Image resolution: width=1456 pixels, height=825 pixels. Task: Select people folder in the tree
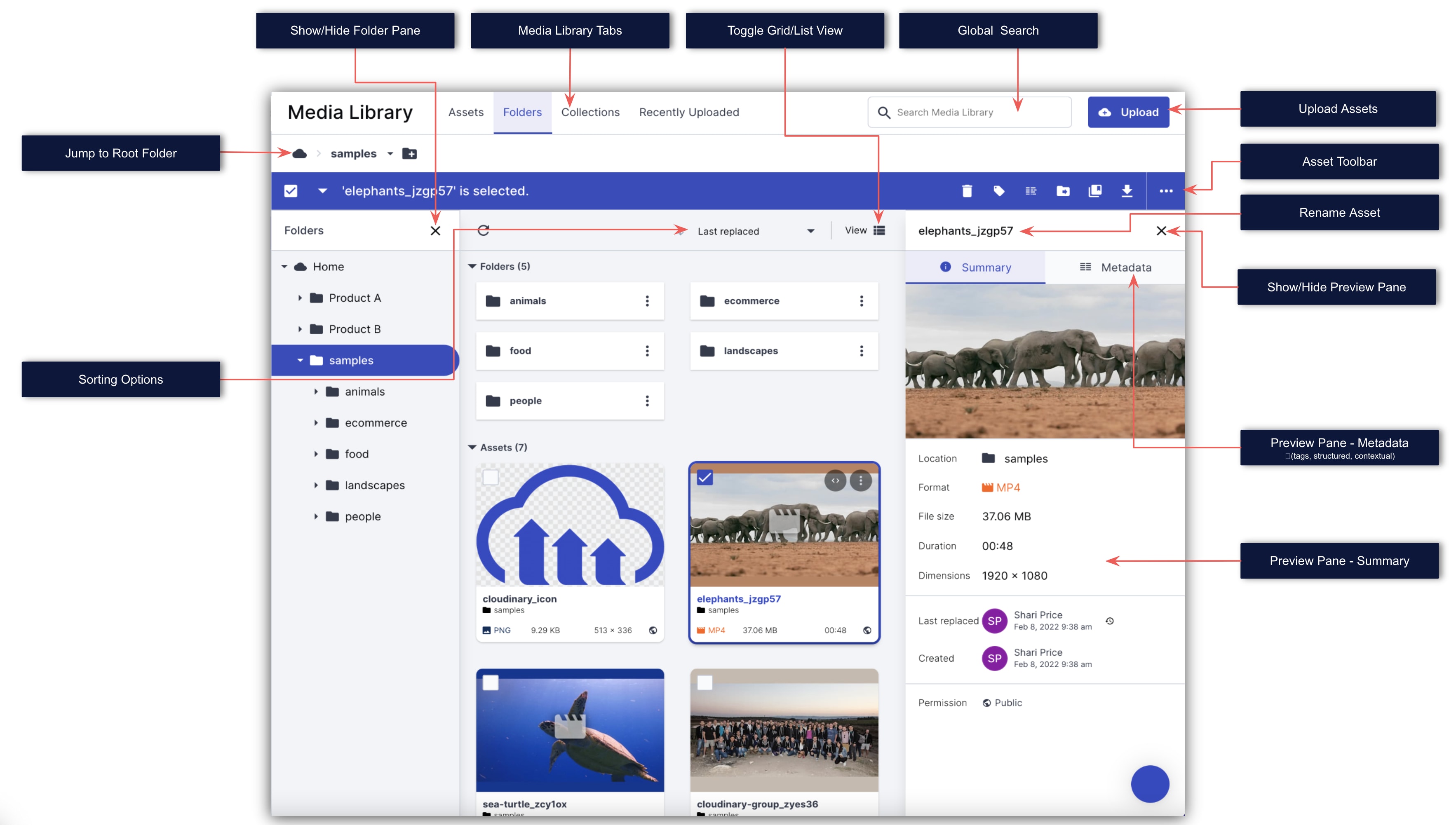point(363,517)
